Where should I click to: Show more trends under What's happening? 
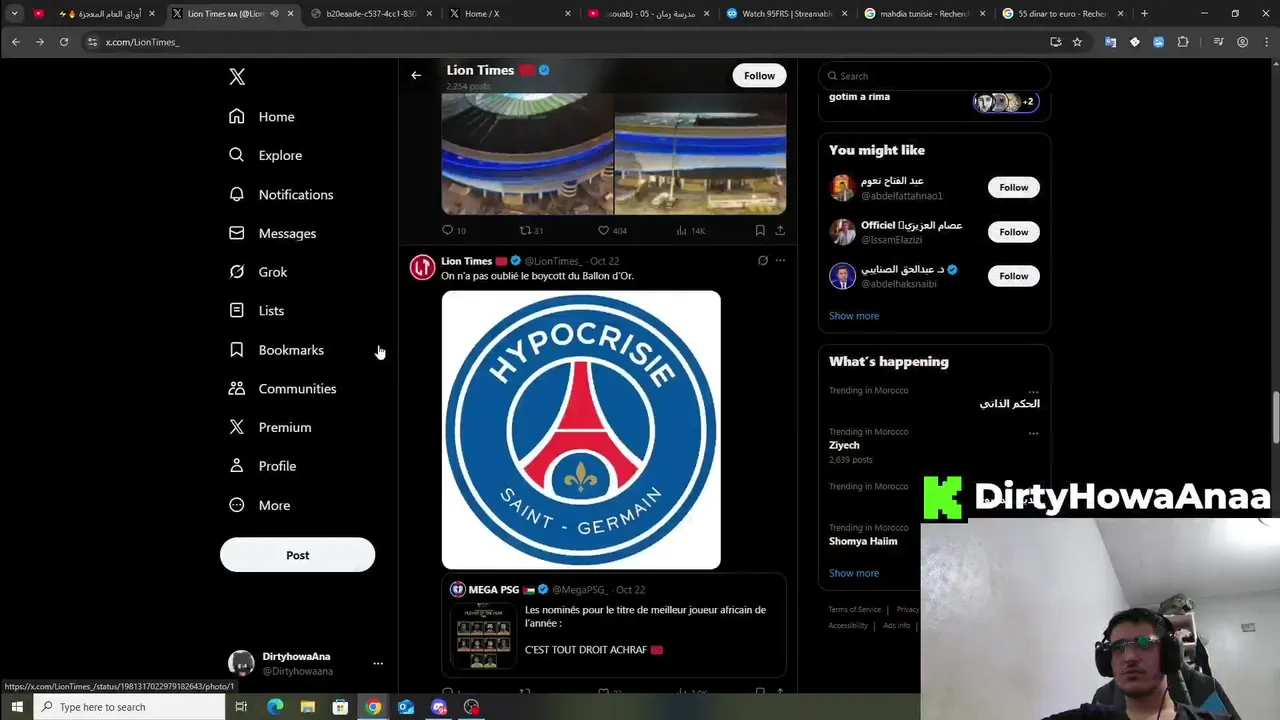tap(854, 573)
